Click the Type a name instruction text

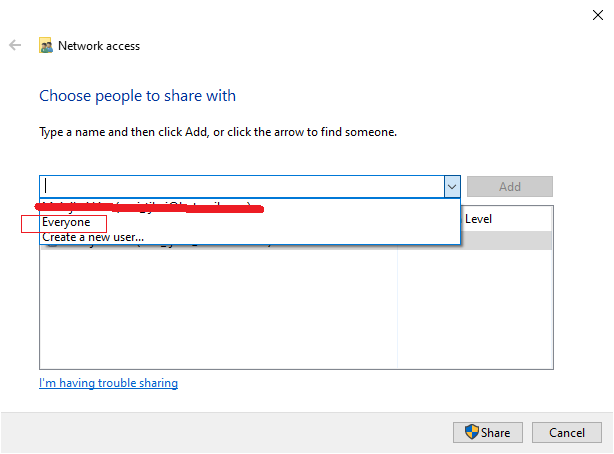tap(218, 132)
